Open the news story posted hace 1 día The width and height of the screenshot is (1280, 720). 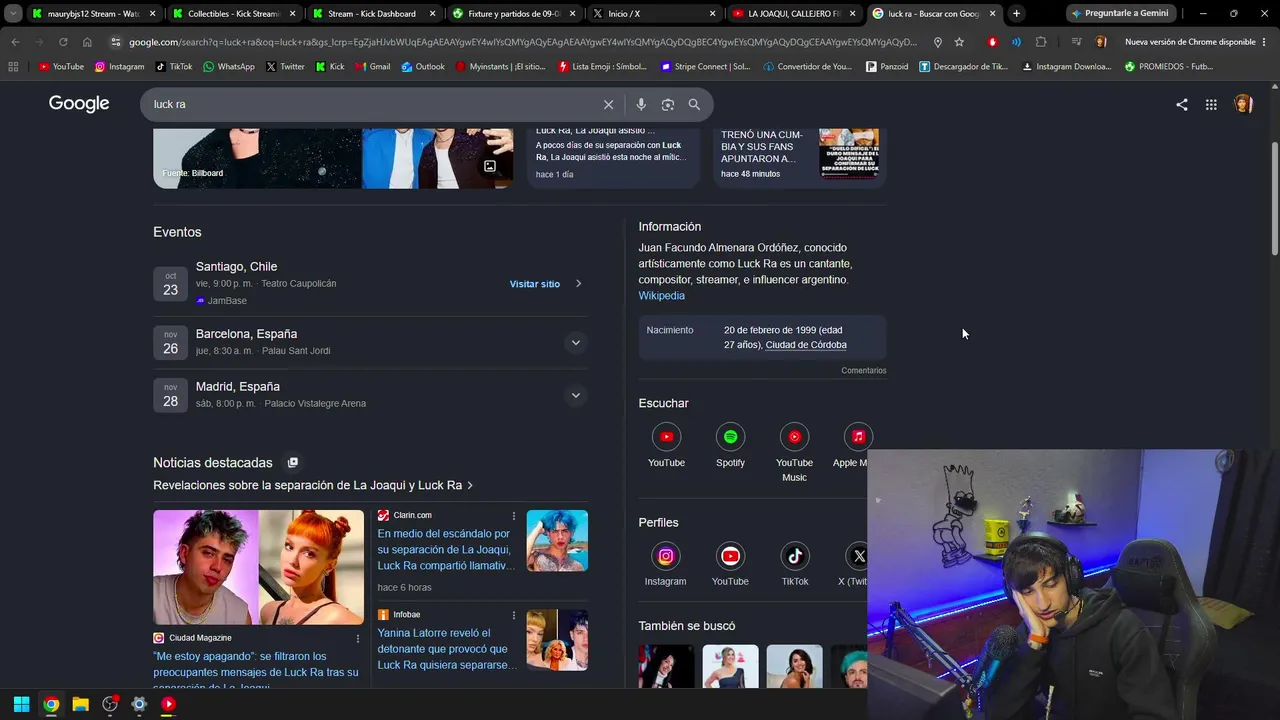(x=613, y=158)
